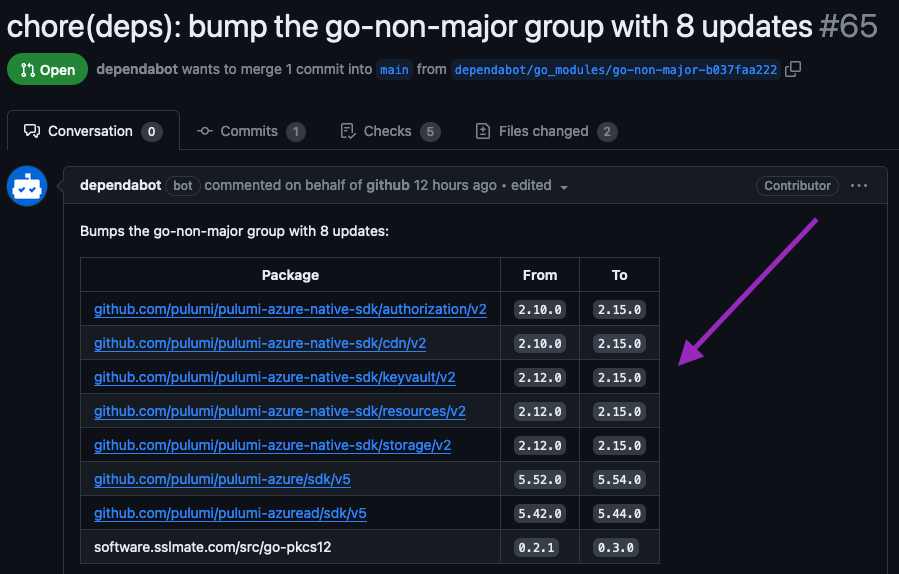The width and height of the screenshot is (899, 574).
Task: Click the 5.42.0 From version value
Action: [x=540, y=513]
